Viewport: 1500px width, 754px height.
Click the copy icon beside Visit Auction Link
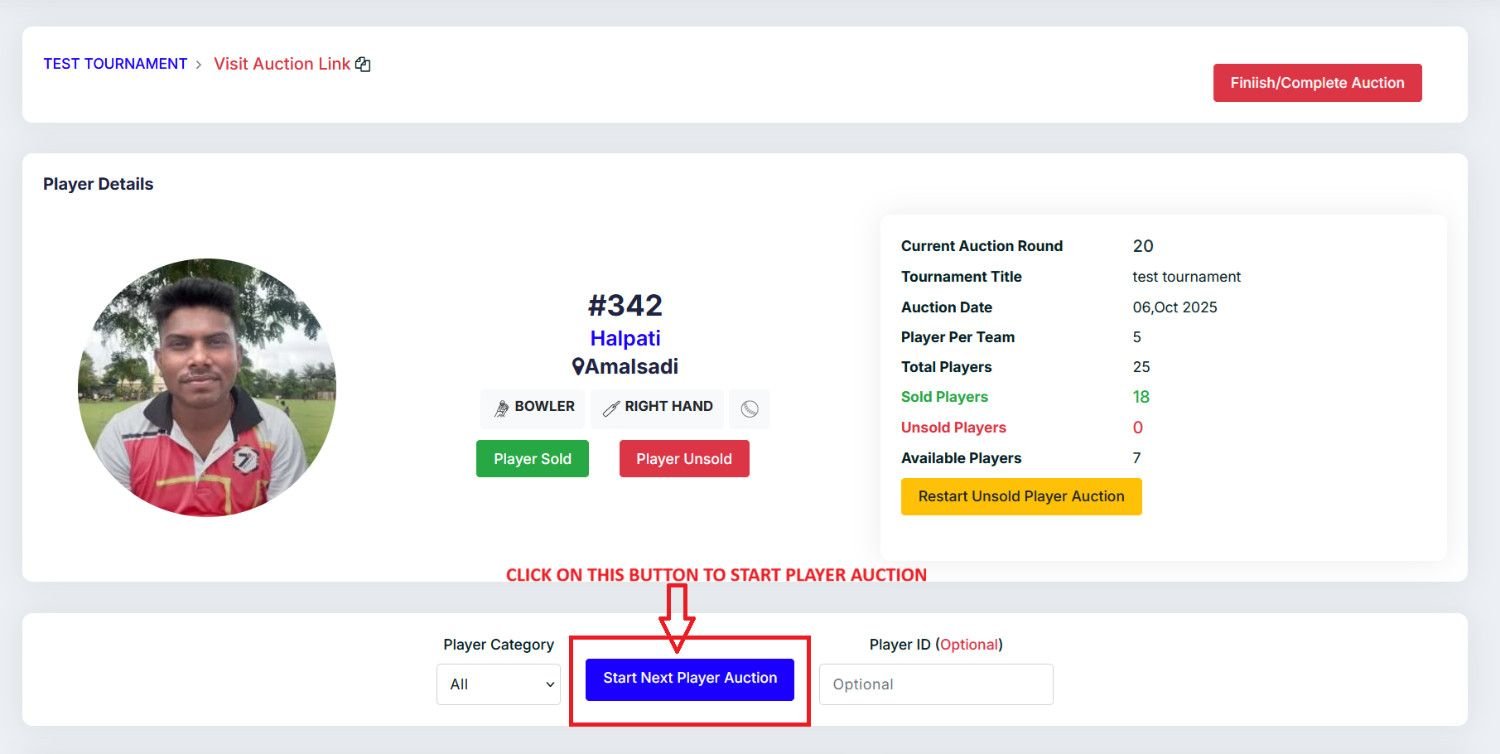click(363, 64)
